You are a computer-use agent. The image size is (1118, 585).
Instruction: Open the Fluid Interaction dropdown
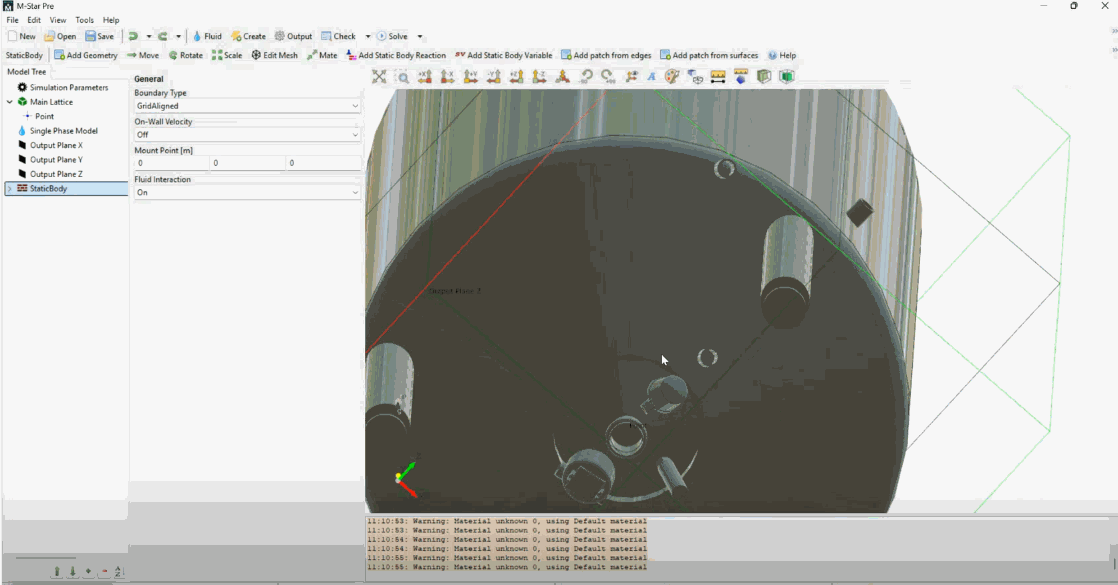[x=247, y=192]
